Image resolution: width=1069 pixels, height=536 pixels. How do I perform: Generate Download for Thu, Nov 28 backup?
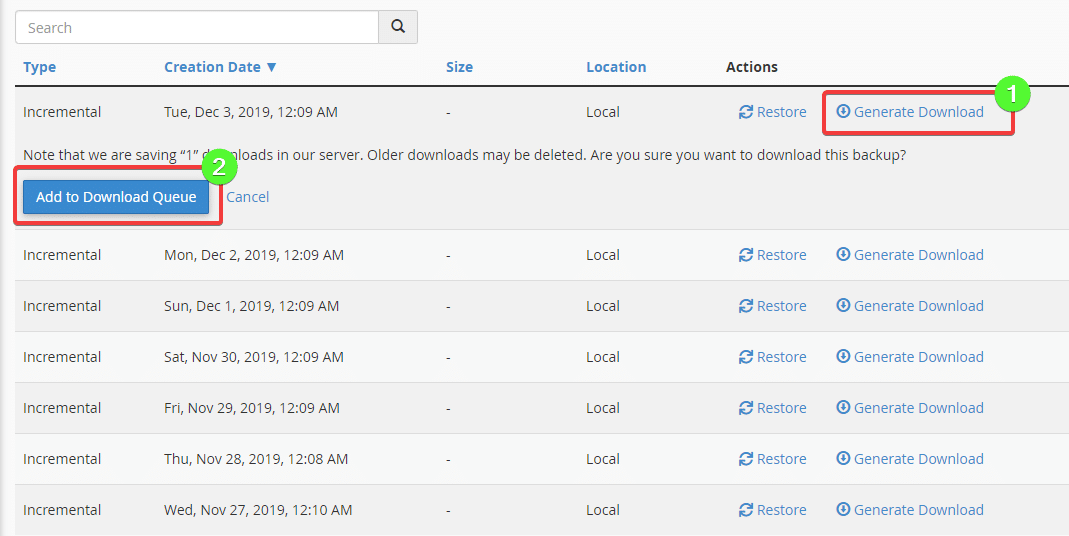(910, 459)
